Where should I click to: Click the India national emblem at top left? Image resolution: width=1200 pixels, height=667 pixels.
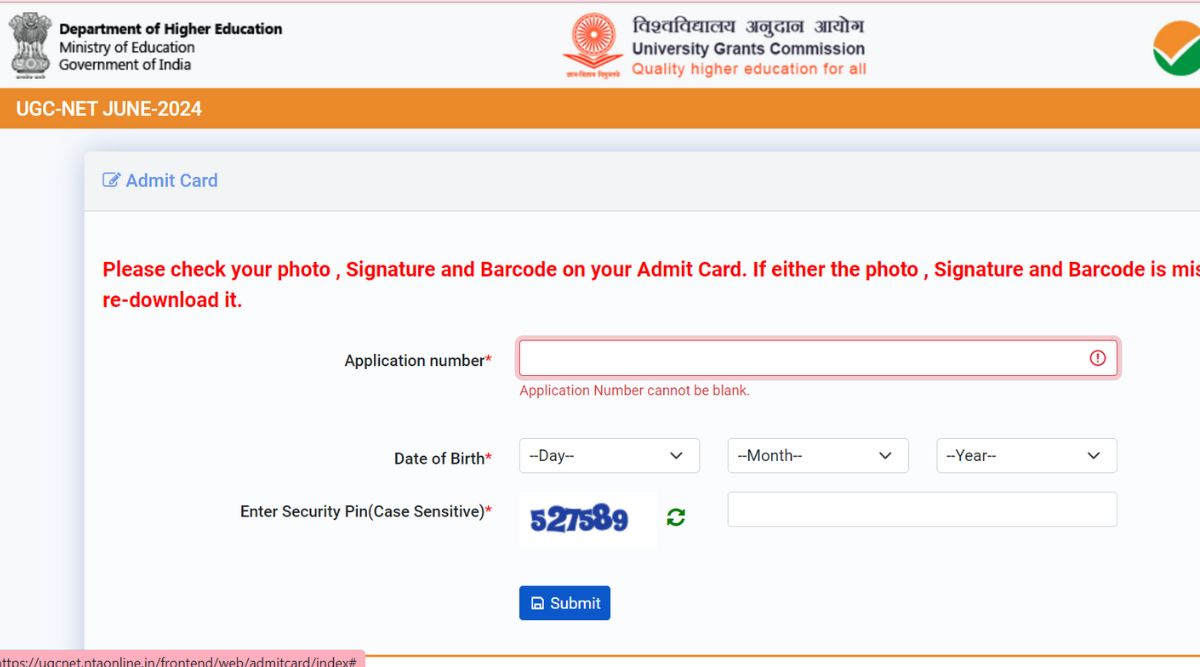(30, 45)
